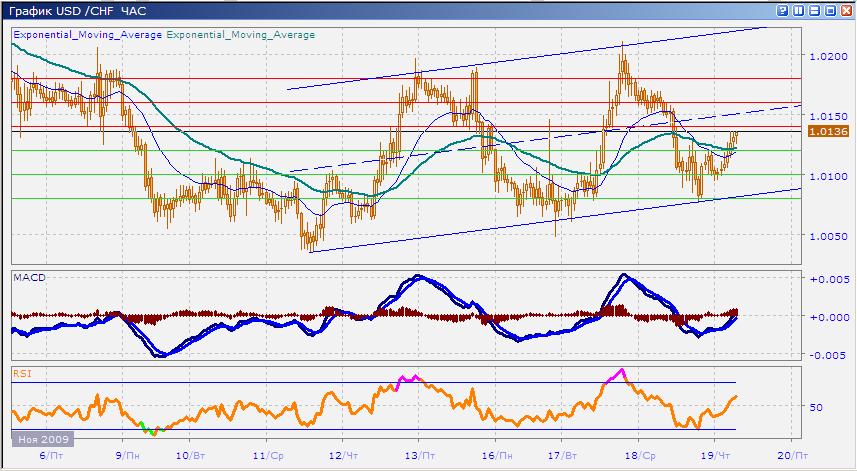Click the pause-style icon in title bar
The width and height of the screenshot is (857, 471).
click(799, 10)
